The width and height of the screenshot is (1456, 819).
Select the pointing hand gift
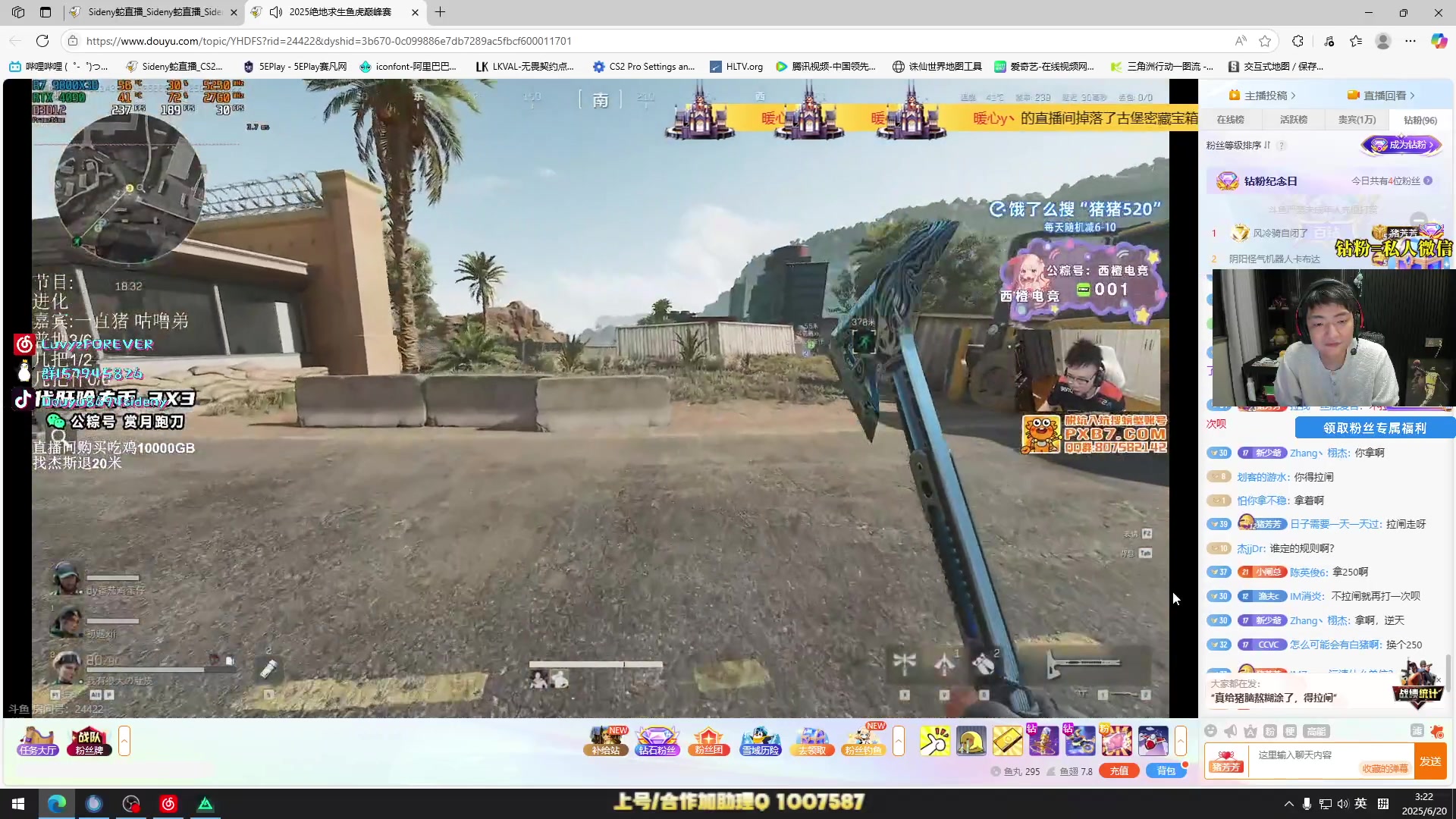(934, 741)
